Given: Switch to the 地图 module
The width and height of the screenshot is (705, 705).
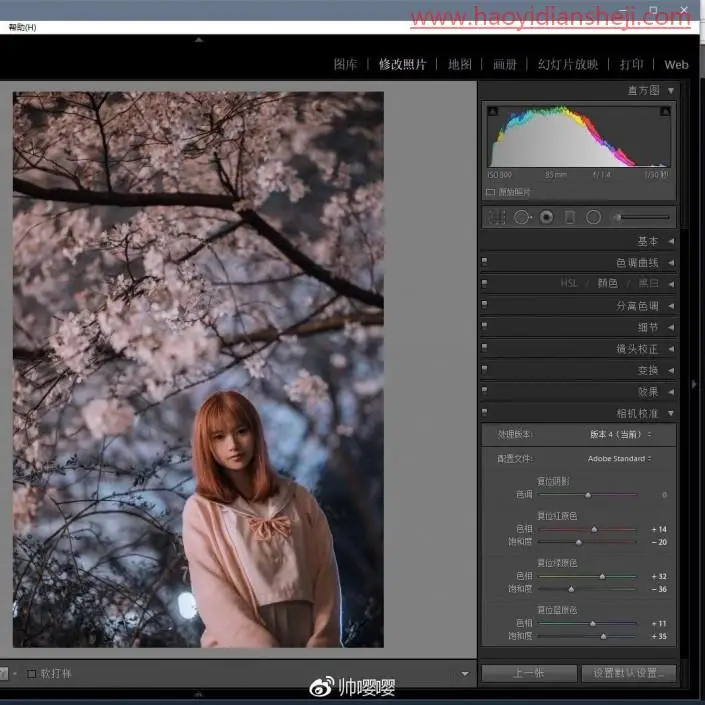Looking at the screenshot, I should click(x=460, y=64).
